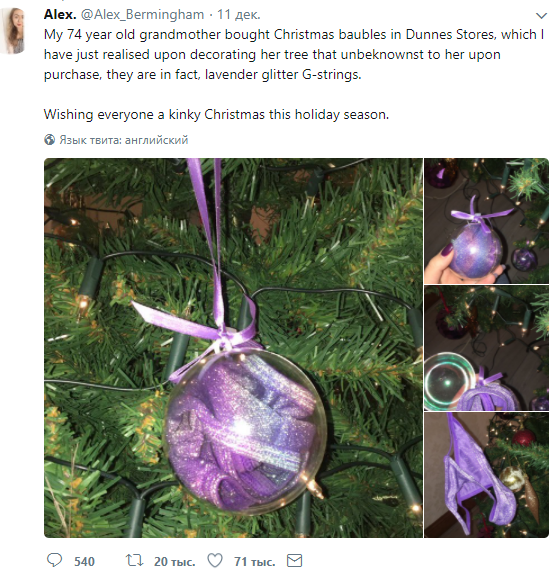The height and width of the screenshot is (572, 552).
Task: Open the photo of opened clear bauble
Action: pos(486,348)
